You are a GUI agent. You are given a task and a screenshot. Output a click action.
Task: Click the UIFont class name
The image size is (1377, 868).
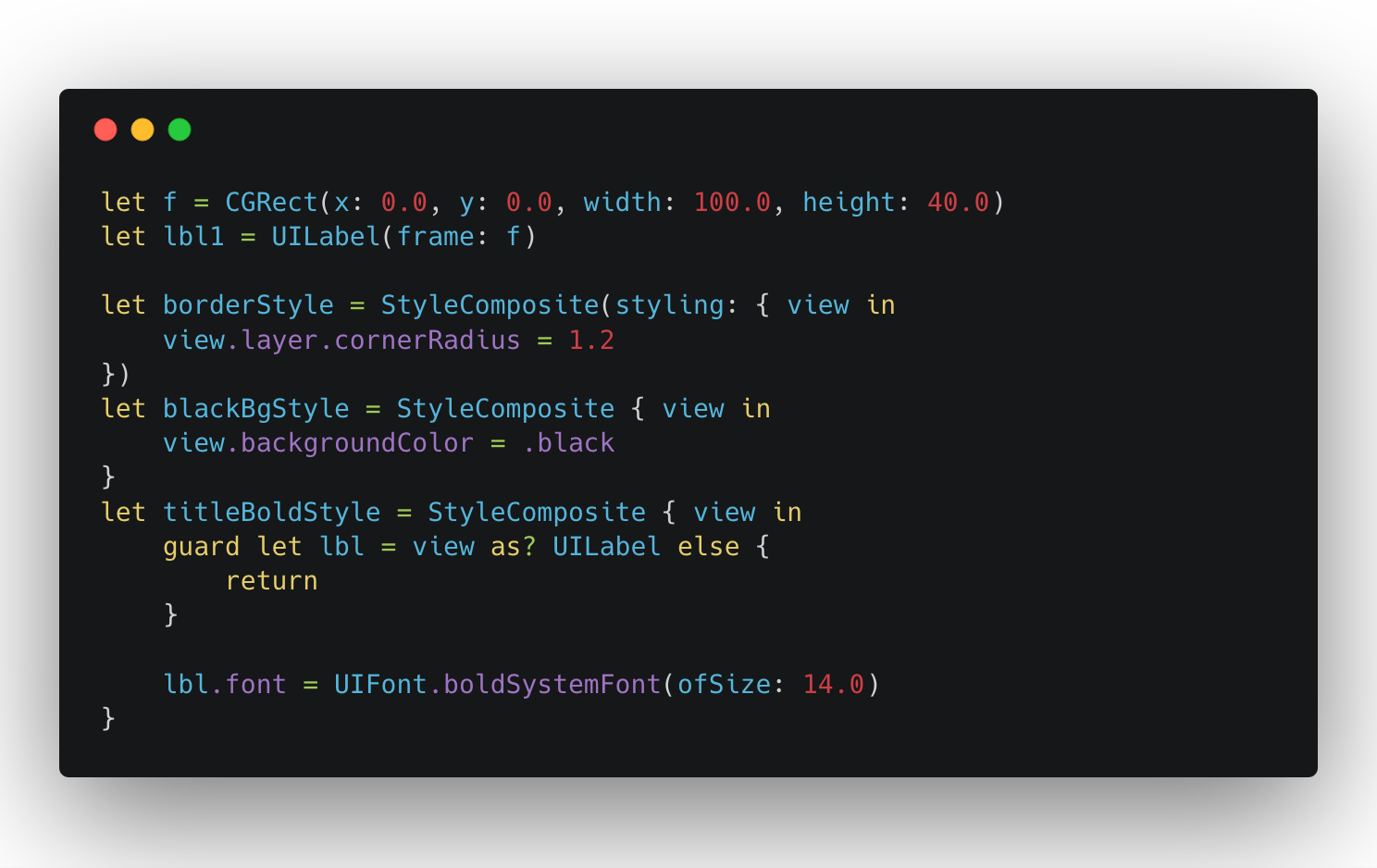pyautogui.click(x=380, y=684)
